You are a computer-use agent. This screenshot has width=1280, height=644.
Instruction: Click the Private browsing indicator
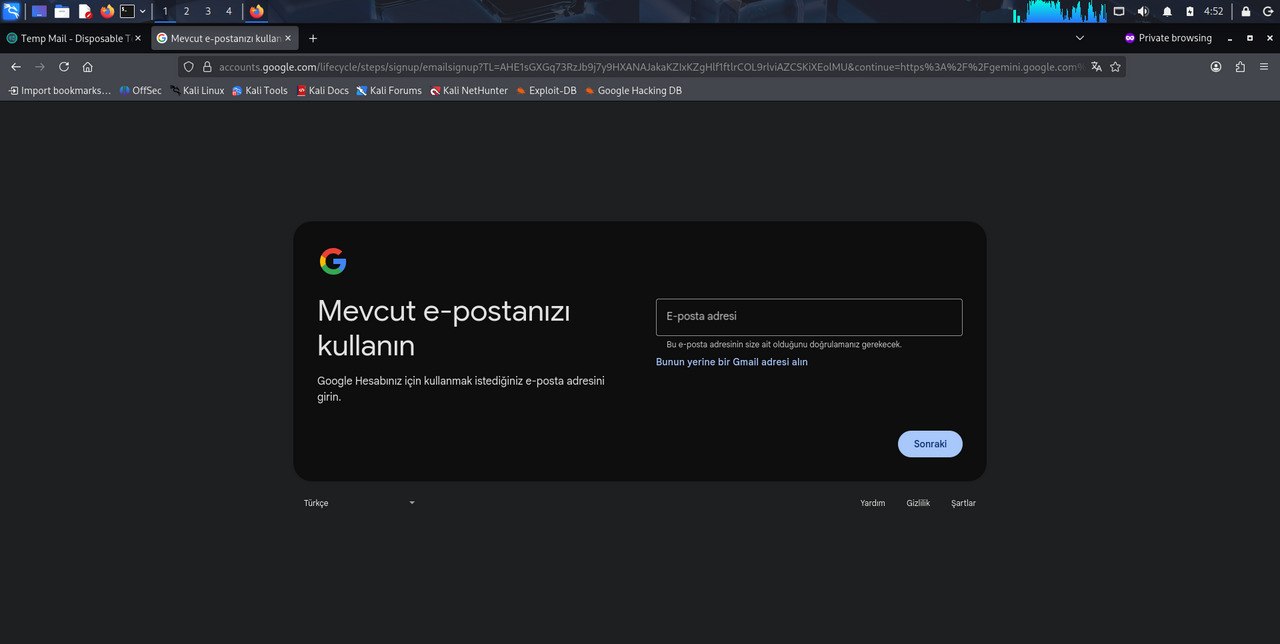point(1168,38)
